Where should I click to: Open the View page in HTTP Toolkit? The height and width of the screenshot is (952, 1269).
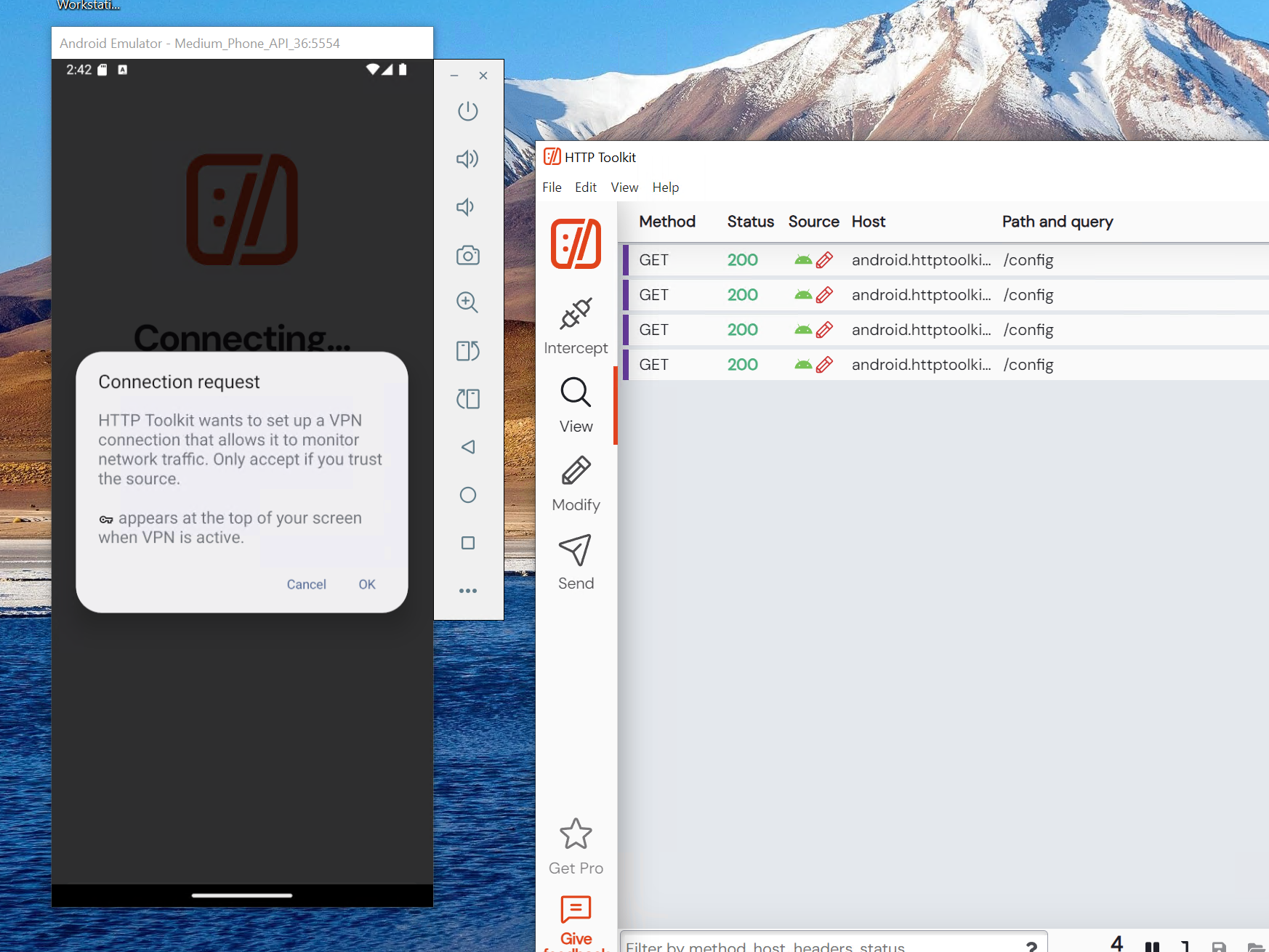tap(576, 405)
